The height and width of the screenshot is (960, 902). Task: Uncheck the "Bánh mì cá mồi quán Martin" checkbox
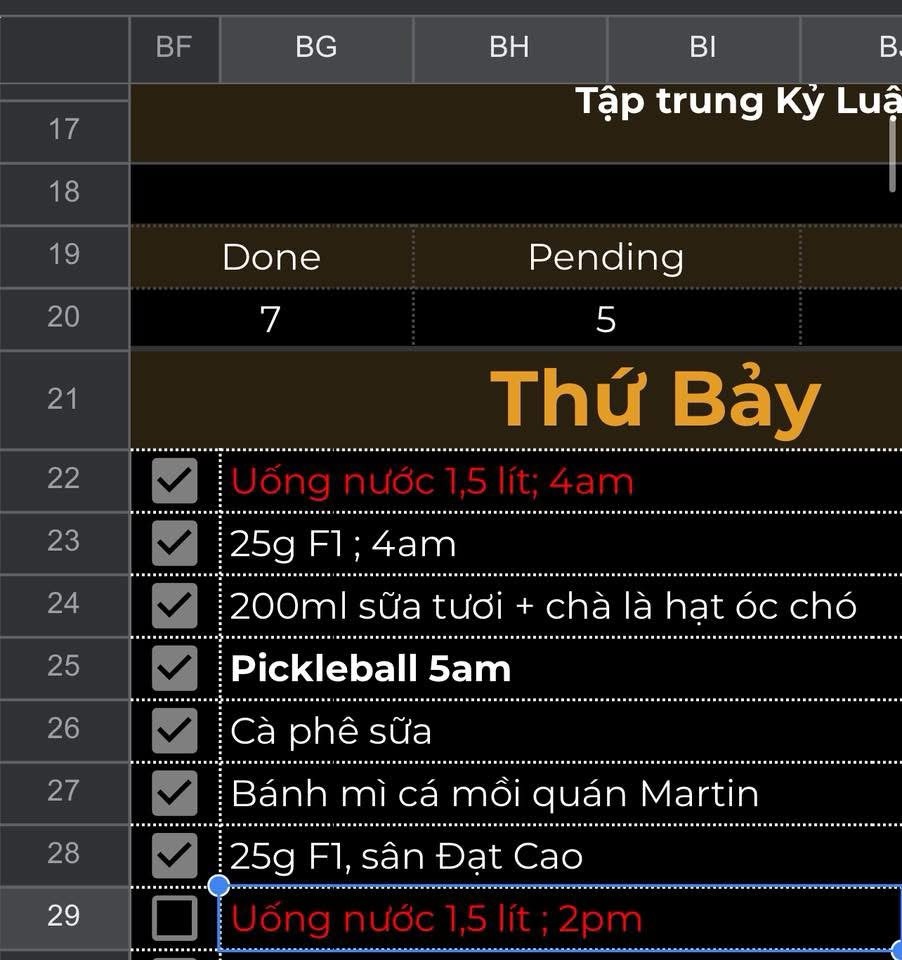pos(175,793)
